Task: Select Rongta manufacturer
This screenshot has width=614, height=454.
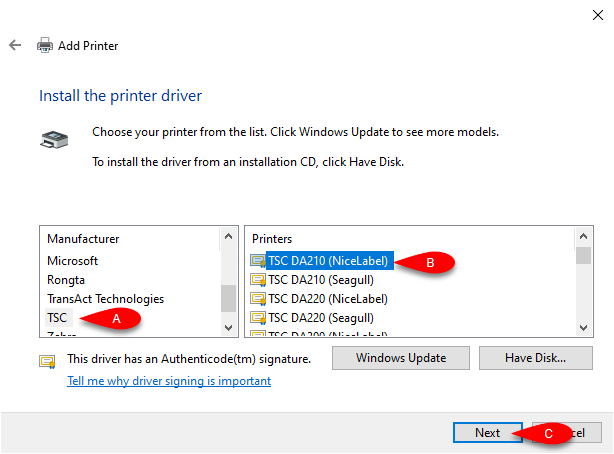Action: (x=66, y=280)
